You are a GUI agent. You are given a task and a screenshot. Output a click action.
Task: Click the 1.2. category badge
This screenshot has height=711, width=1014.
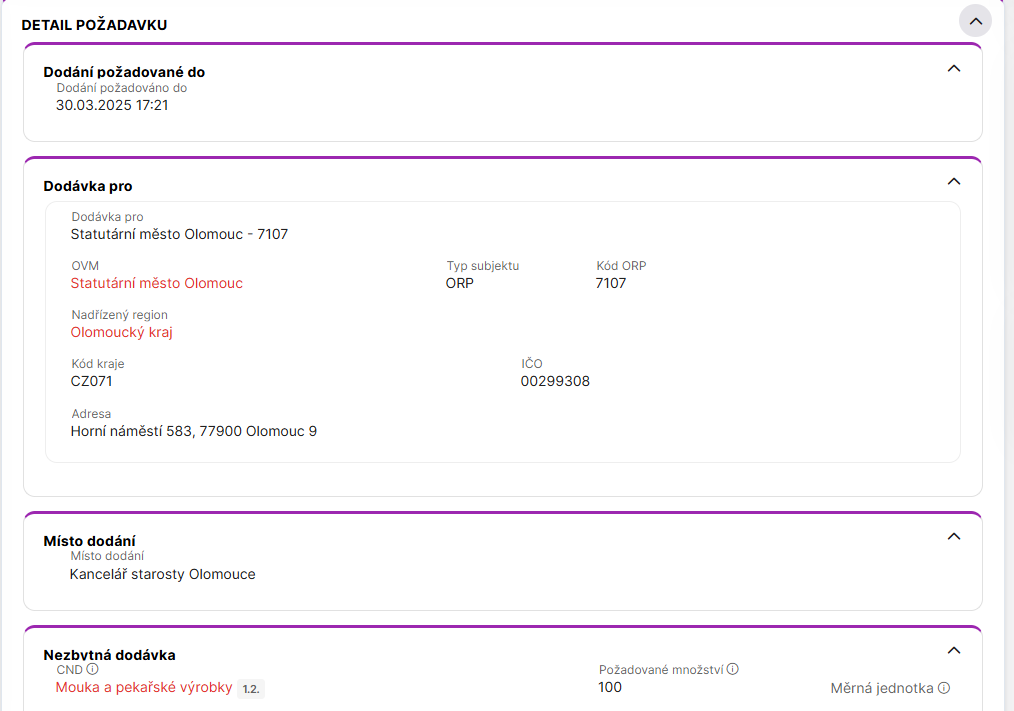click(x=251, y=688)
